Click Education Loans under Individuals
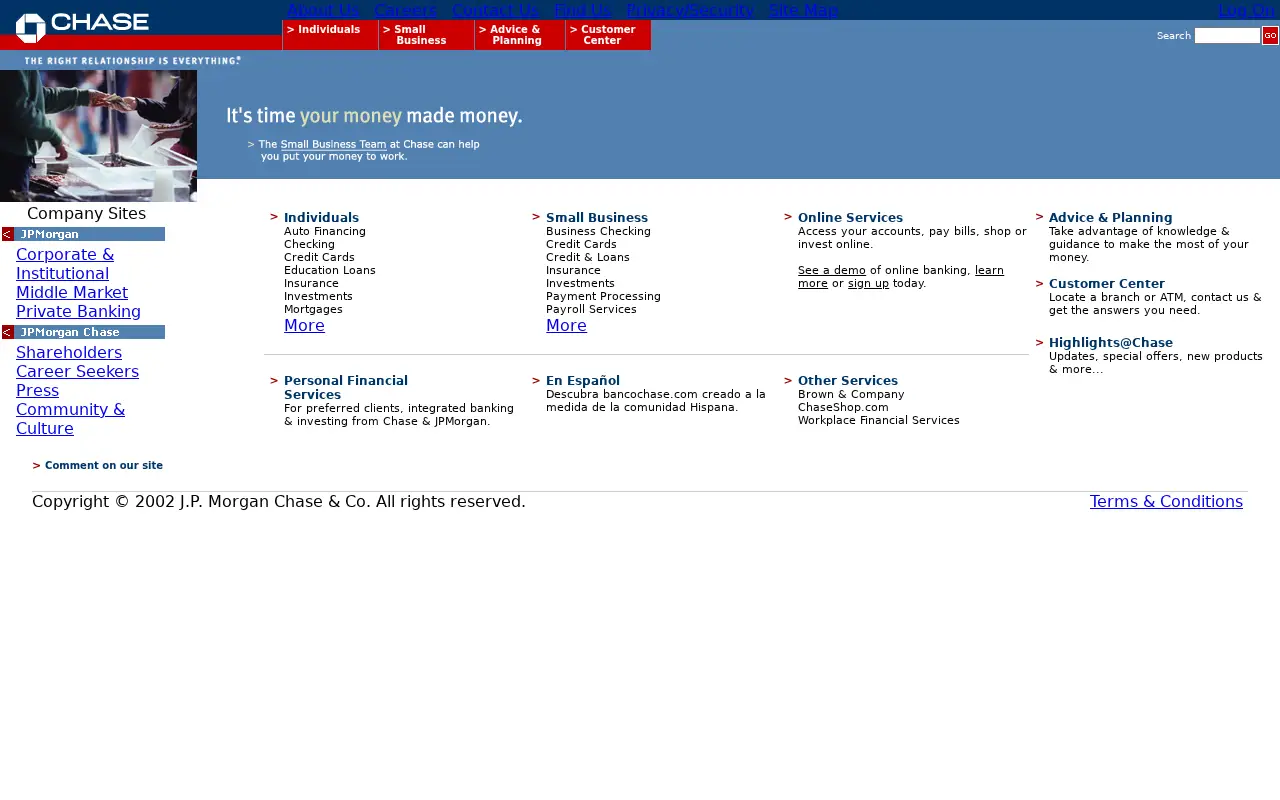1280x800 pixels. (330, 271)
